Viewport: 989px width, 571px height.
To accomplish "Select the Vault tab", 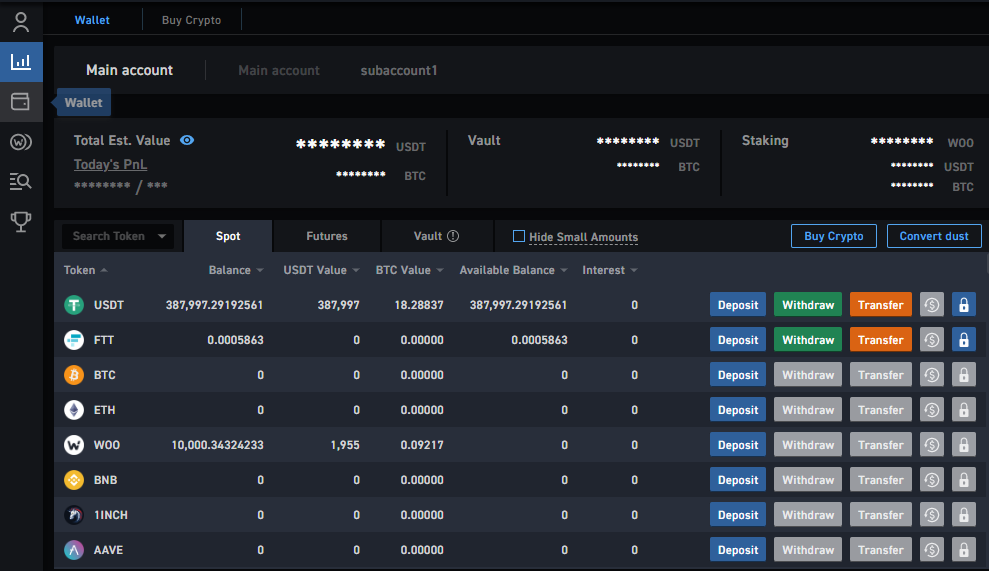I will [x=436, y=236].
